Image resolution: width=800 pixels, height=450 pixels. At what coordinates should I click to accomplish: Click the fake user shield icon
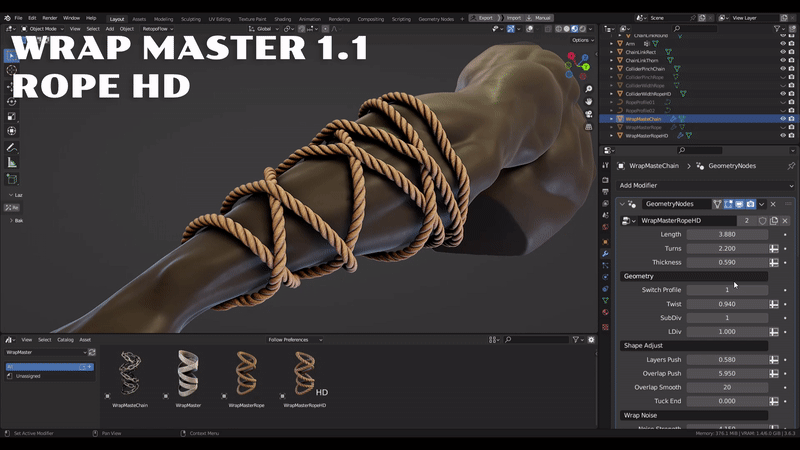point(762,221)
